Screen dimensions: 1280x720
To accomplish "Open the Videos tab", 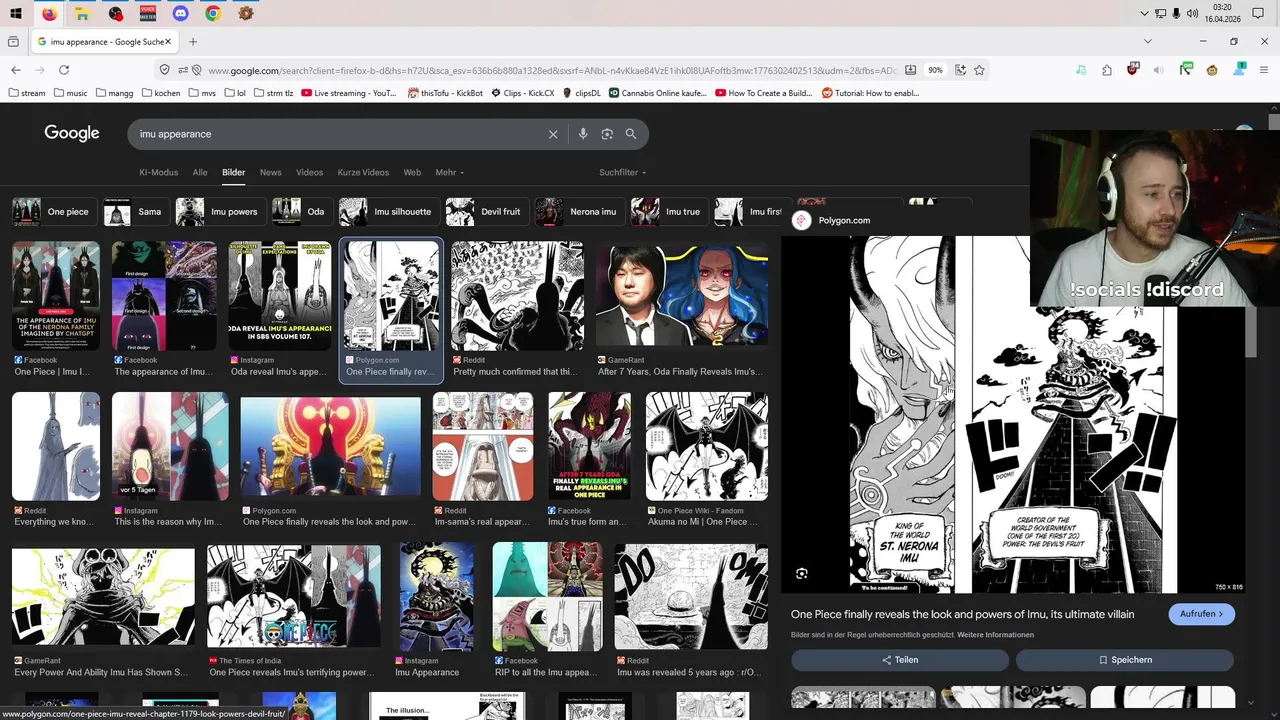I will tap(310, 172).
